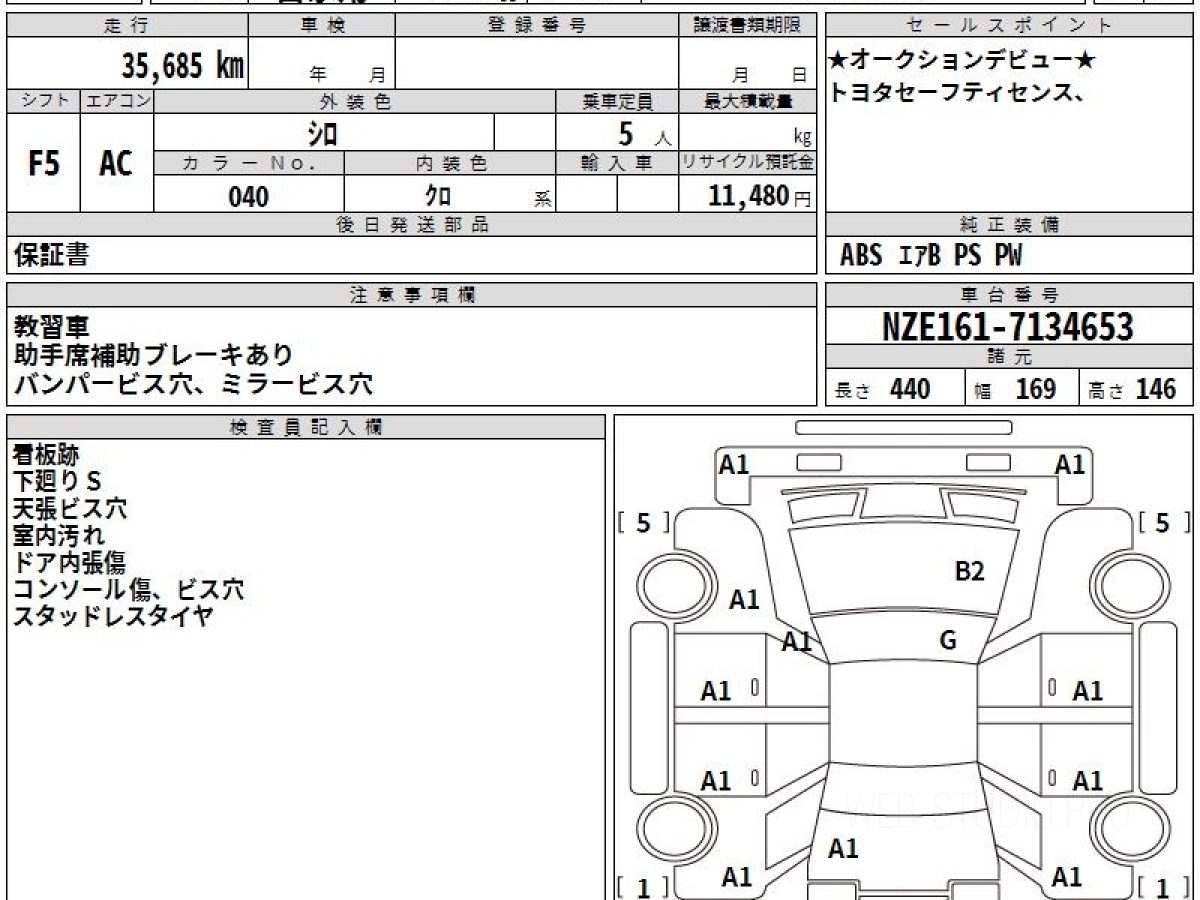Click the 走行 header cell
This screenshot has width=1200, height=900.
point(127,26)
